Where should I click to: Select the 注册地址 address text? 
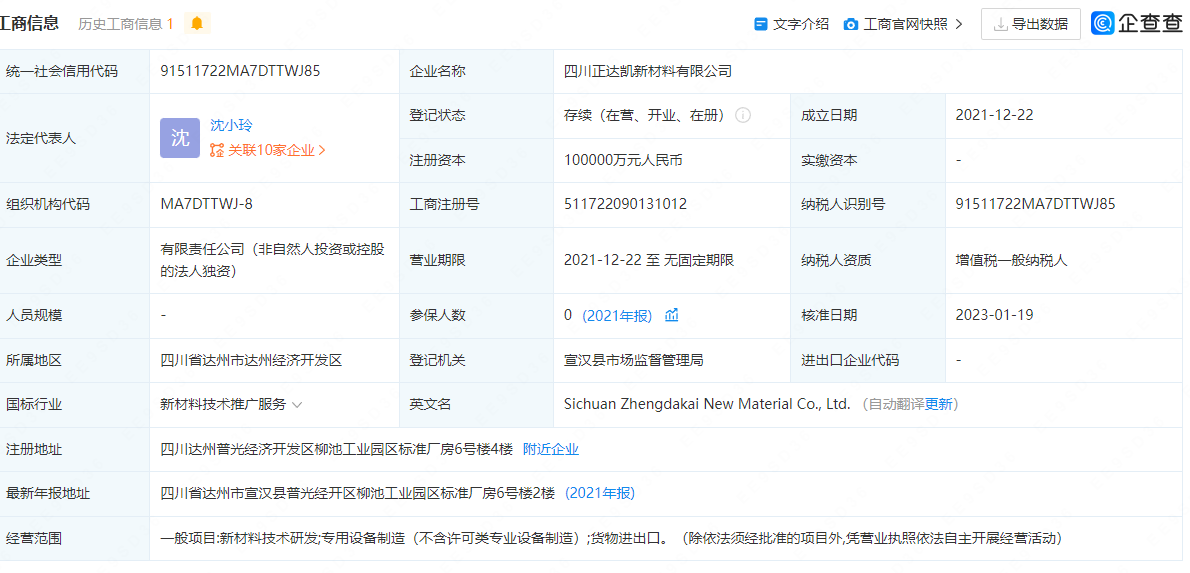[x=337, y=449]
